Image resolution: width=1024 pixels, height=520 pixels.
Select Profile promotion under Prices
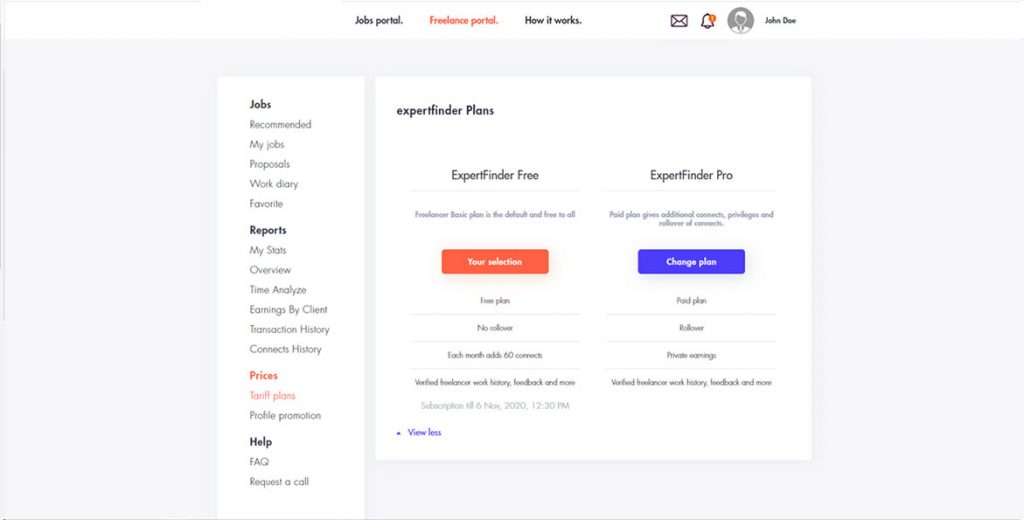pyautogui.click(x=285, y=416)
